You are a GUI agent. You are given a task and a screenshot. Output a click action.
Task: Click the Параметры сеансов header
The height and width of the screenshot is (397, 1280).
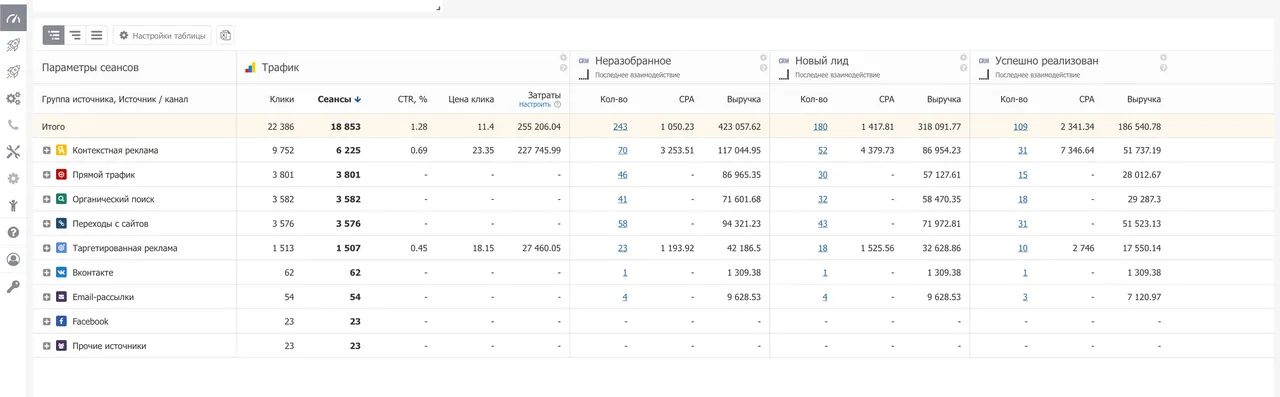point(90,67)
